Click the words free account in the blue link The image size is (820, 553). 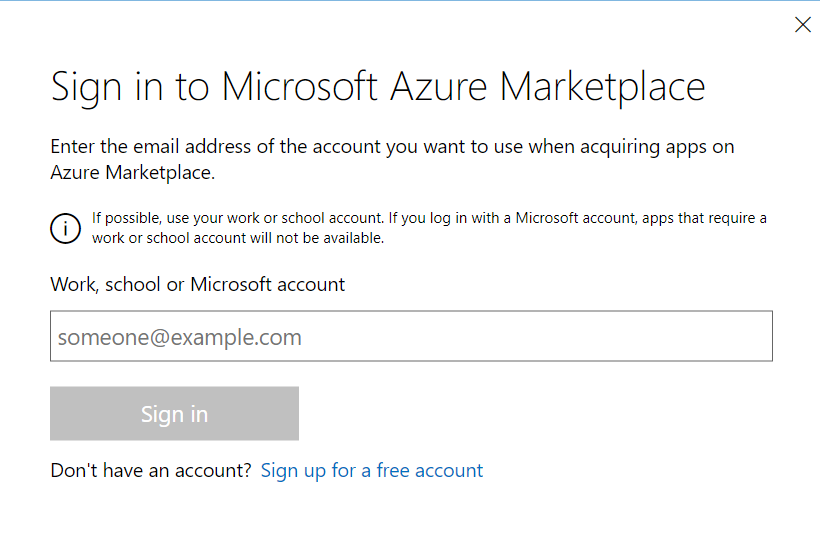(429, 470)
